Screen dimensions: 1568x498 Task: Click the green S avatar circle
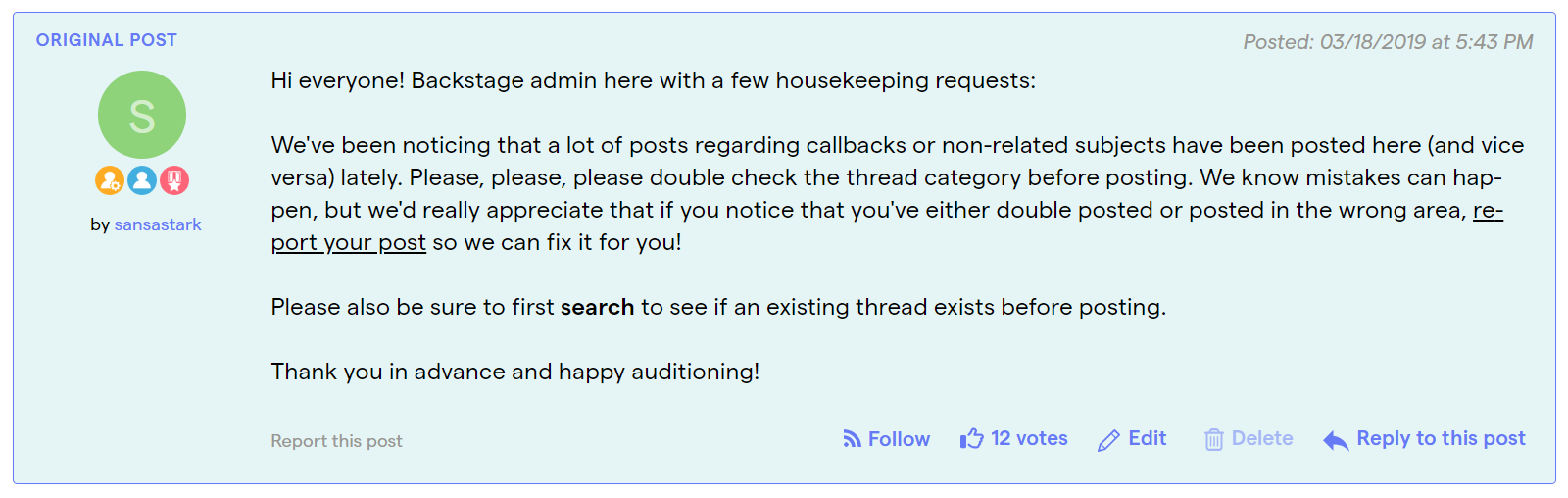click(x=142, y=115)
